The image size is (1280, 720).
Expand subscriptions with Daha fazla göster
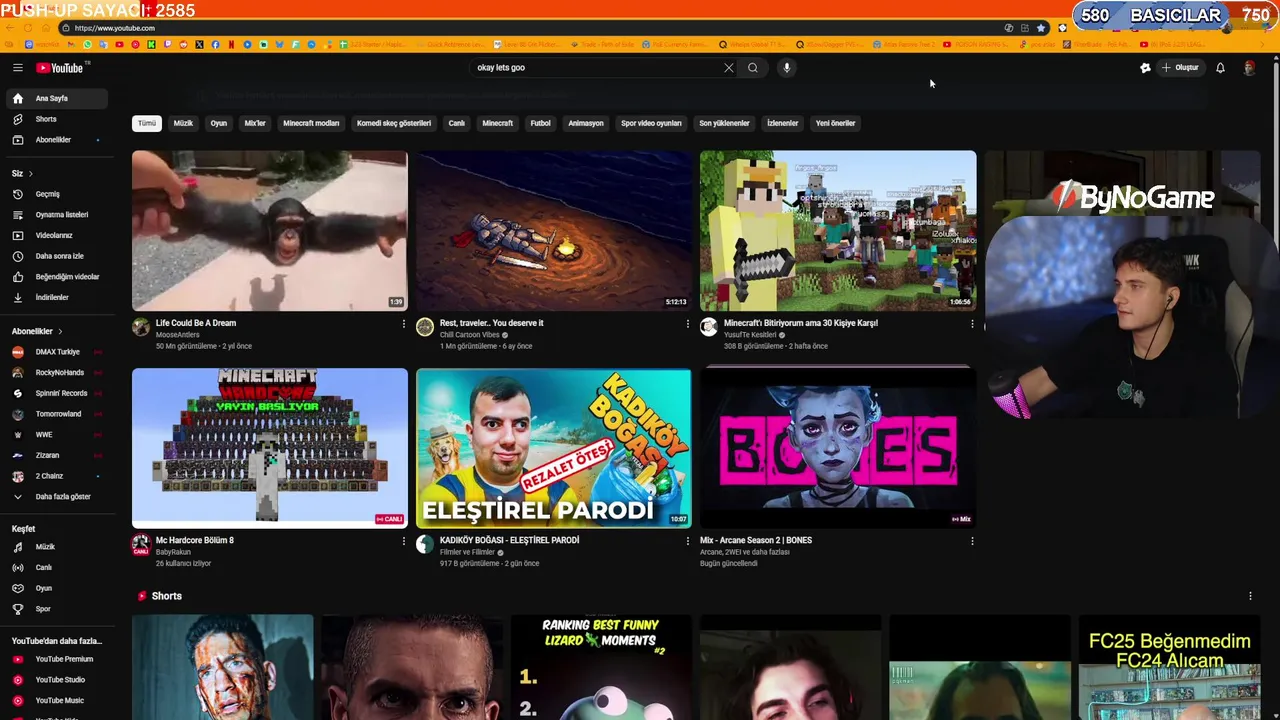pos(56,497)
